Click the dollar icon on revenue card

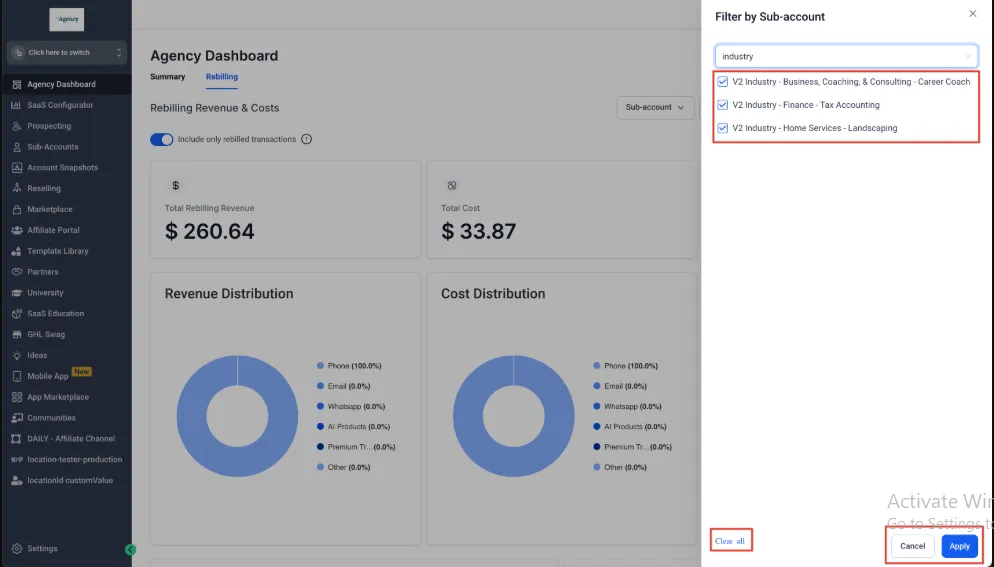(x=176, y=185)
